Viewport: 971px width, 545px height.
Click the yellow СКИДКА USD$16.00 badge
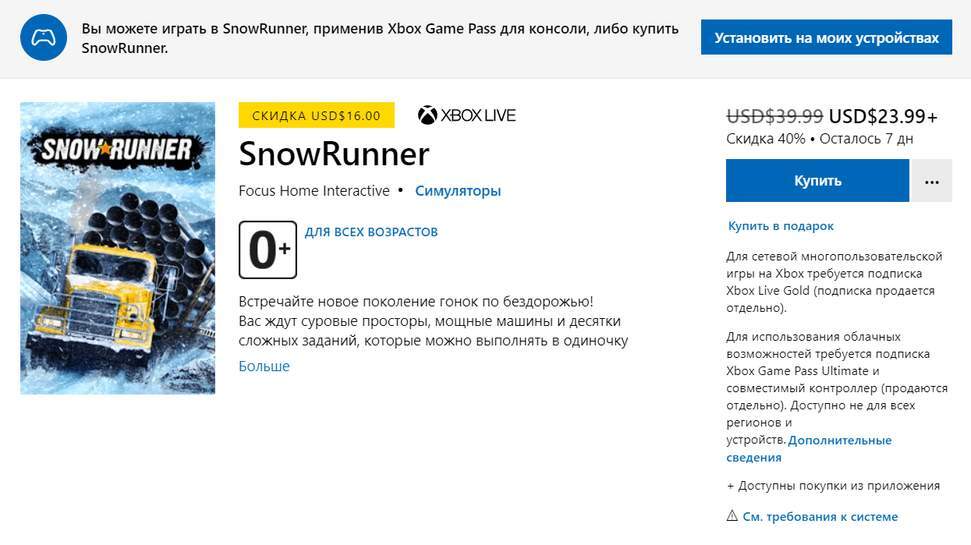316,115
